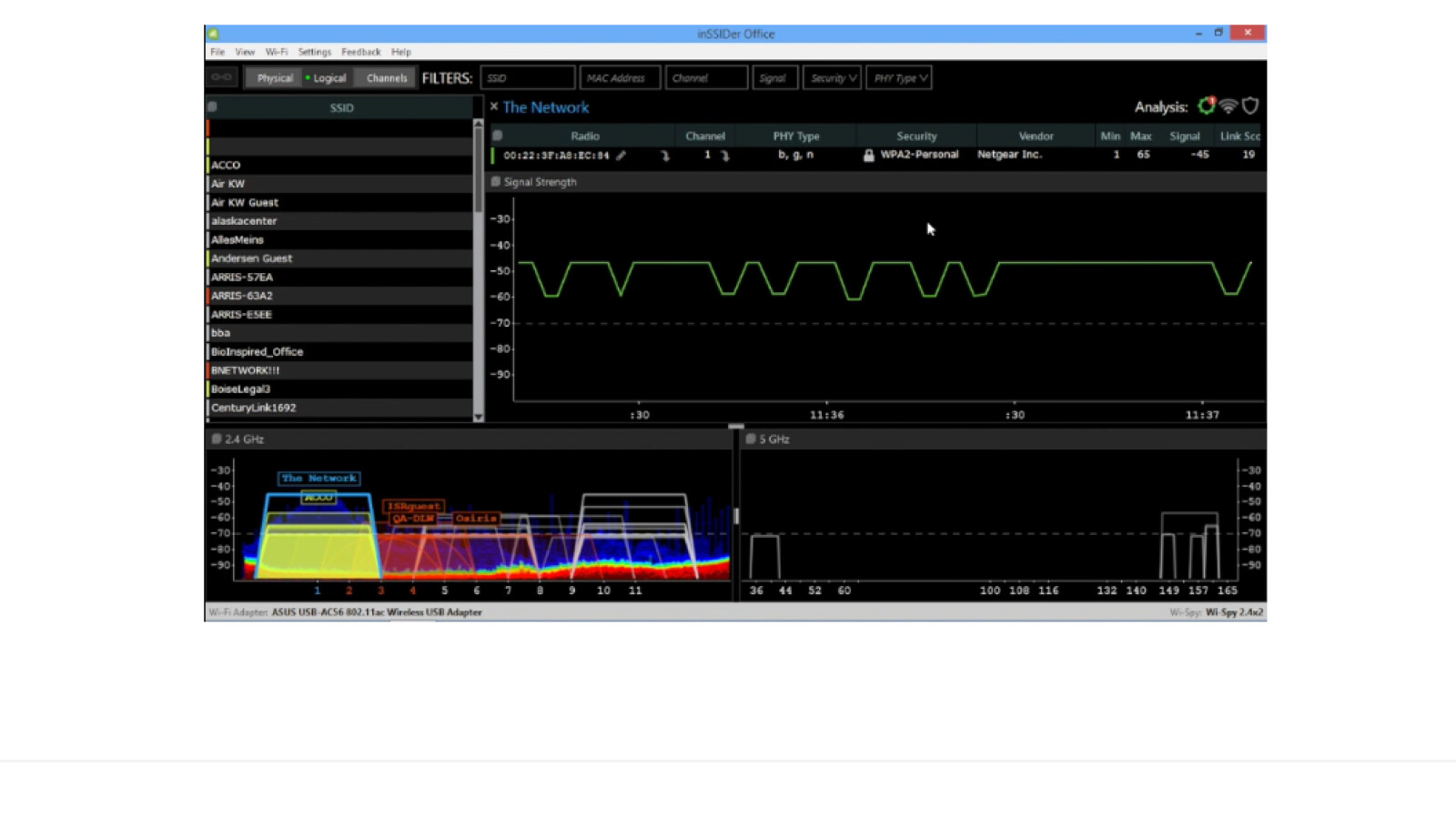1456x819 pixels.
Task: Click the Wi-Fi signal analysis icon
Action: (x=1228, y=106)
